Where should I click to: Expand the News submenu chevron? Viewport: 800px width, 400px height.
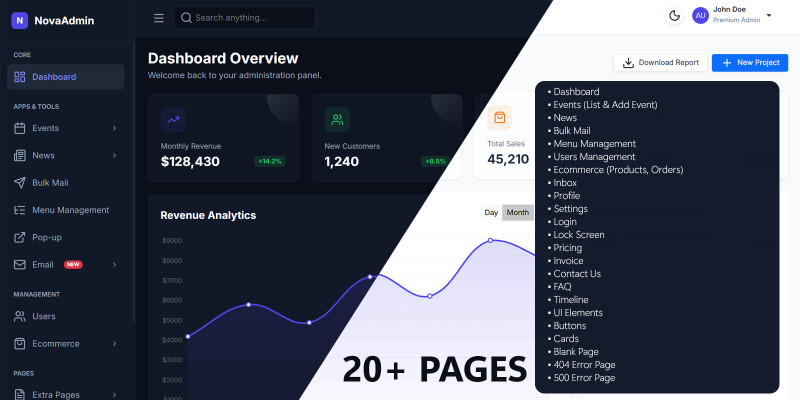(114, 156)
